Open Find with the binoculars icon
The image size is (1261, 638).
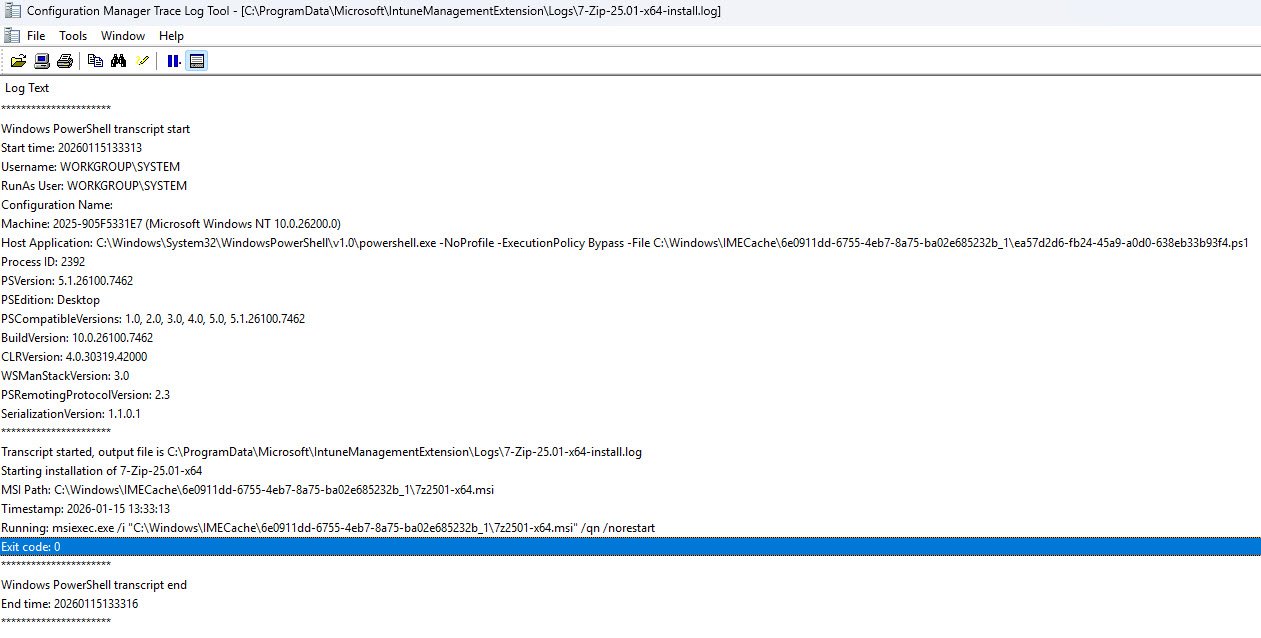click(x=118, y=61)
